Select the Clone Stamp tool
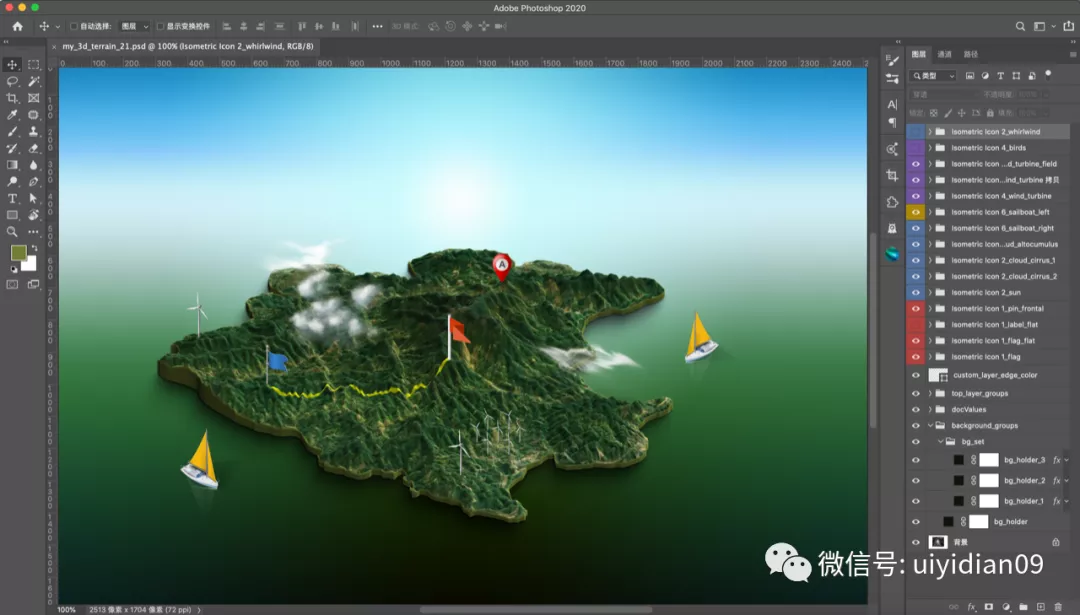This screenshot has width=1080, height=615. click(x=33, y=132)
